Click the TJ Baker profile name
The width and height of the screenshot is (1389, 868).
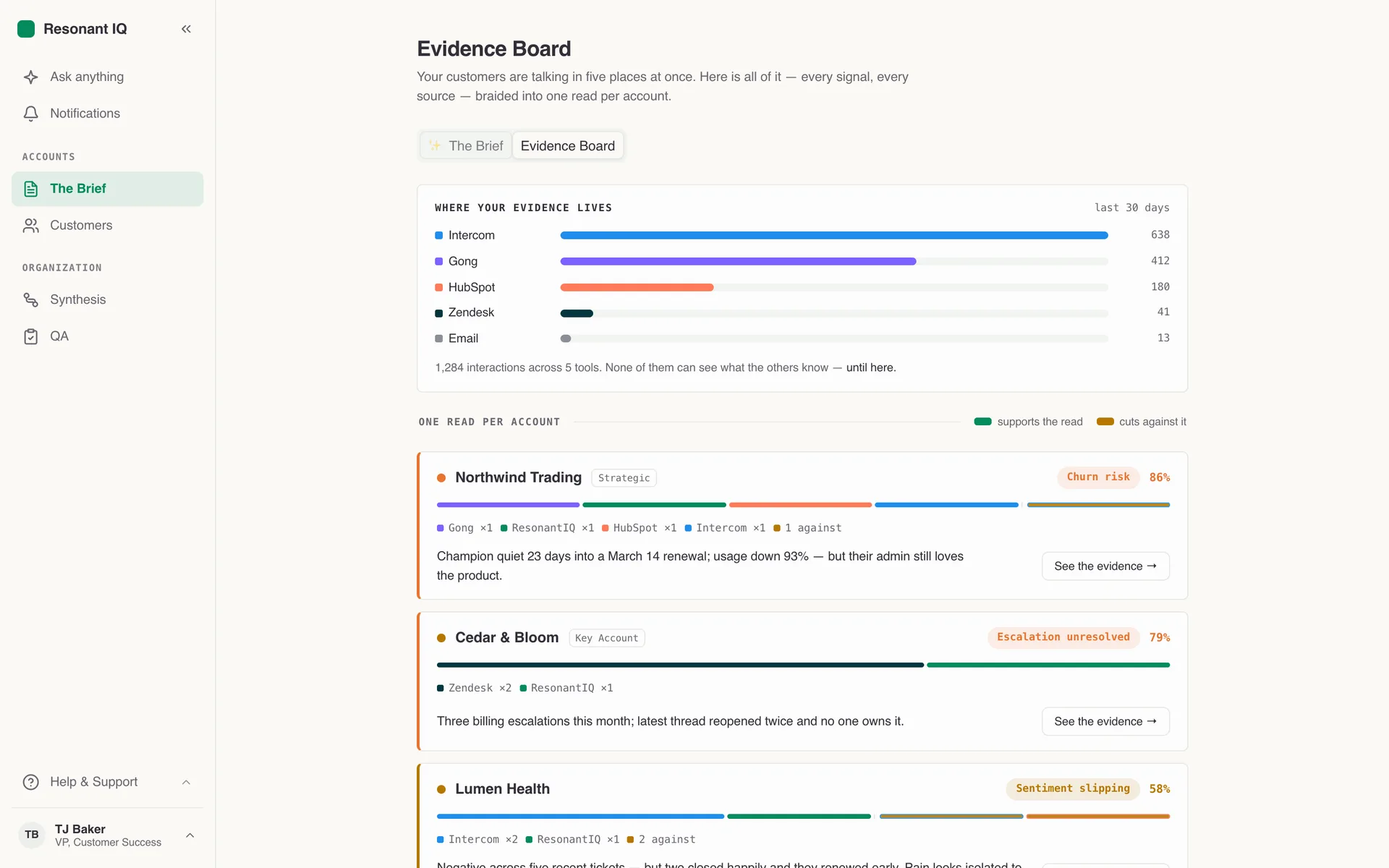pyautogui.click(x=80, y=829)
